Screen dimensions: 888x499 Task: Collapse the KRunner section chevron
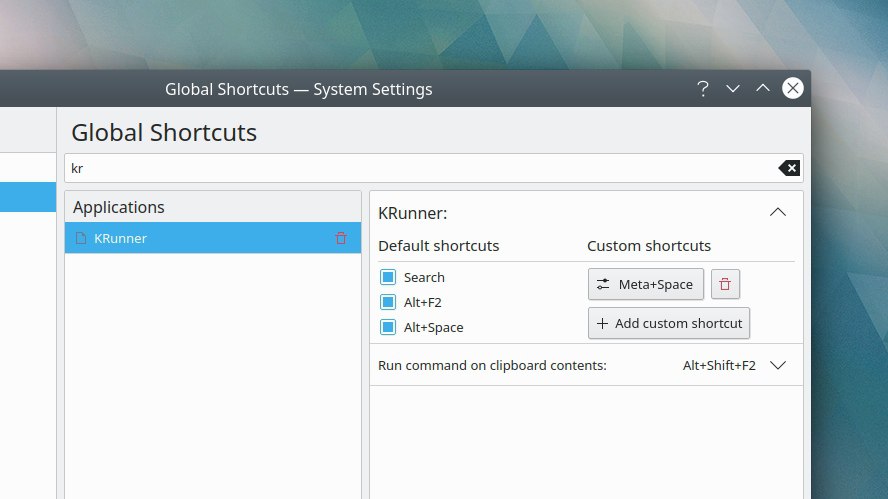(x=778, y=212)
